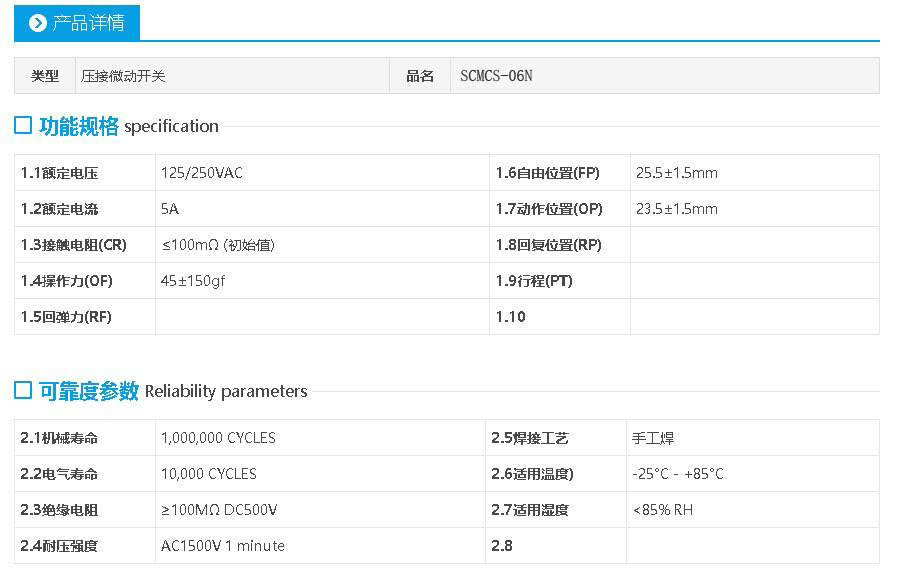Click the arrow icon in 产品详情 tab
Viewport: 912px width, 576px height.
38,23
